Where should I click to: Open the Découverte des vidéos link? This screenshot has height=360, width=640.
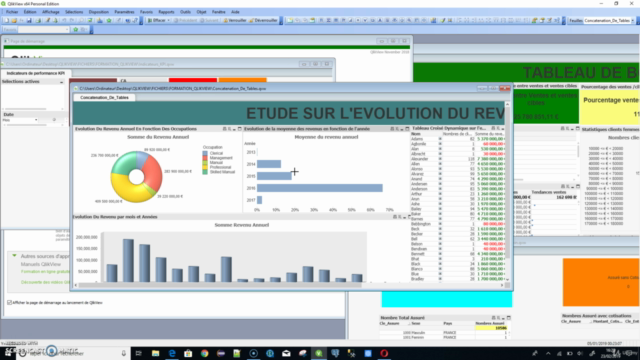coord(45,282)
